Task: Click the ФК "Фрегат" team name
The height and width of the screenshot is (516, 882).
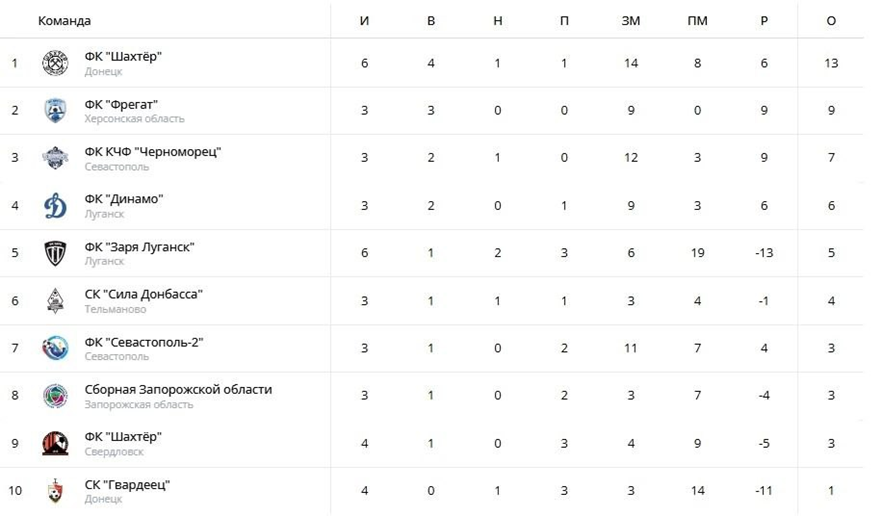Action: coord(121,105)
